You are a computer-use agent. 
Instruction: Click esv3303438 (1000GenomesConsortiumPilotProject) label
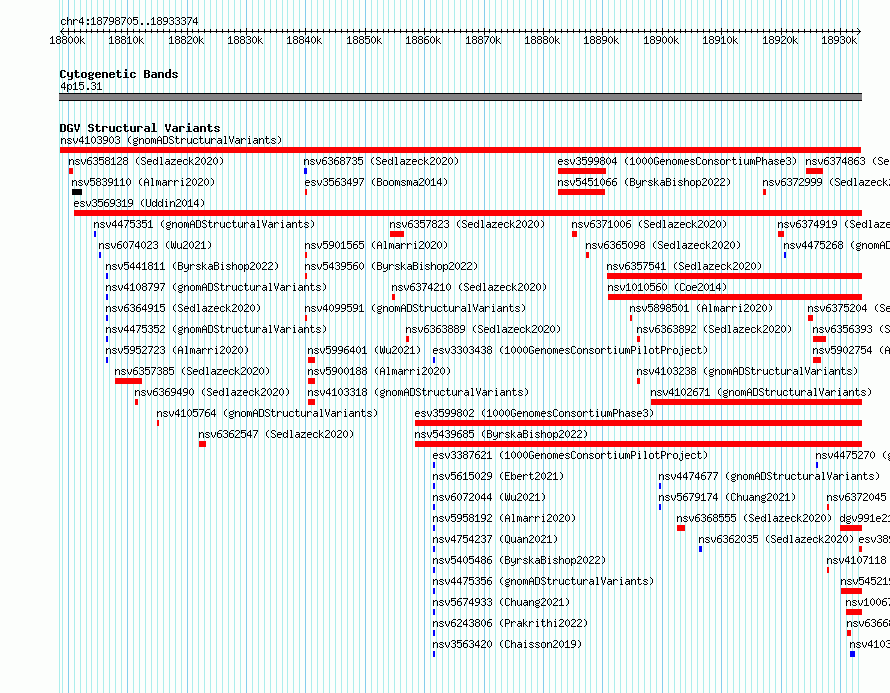pyautogui.click(x=570, y=350)
